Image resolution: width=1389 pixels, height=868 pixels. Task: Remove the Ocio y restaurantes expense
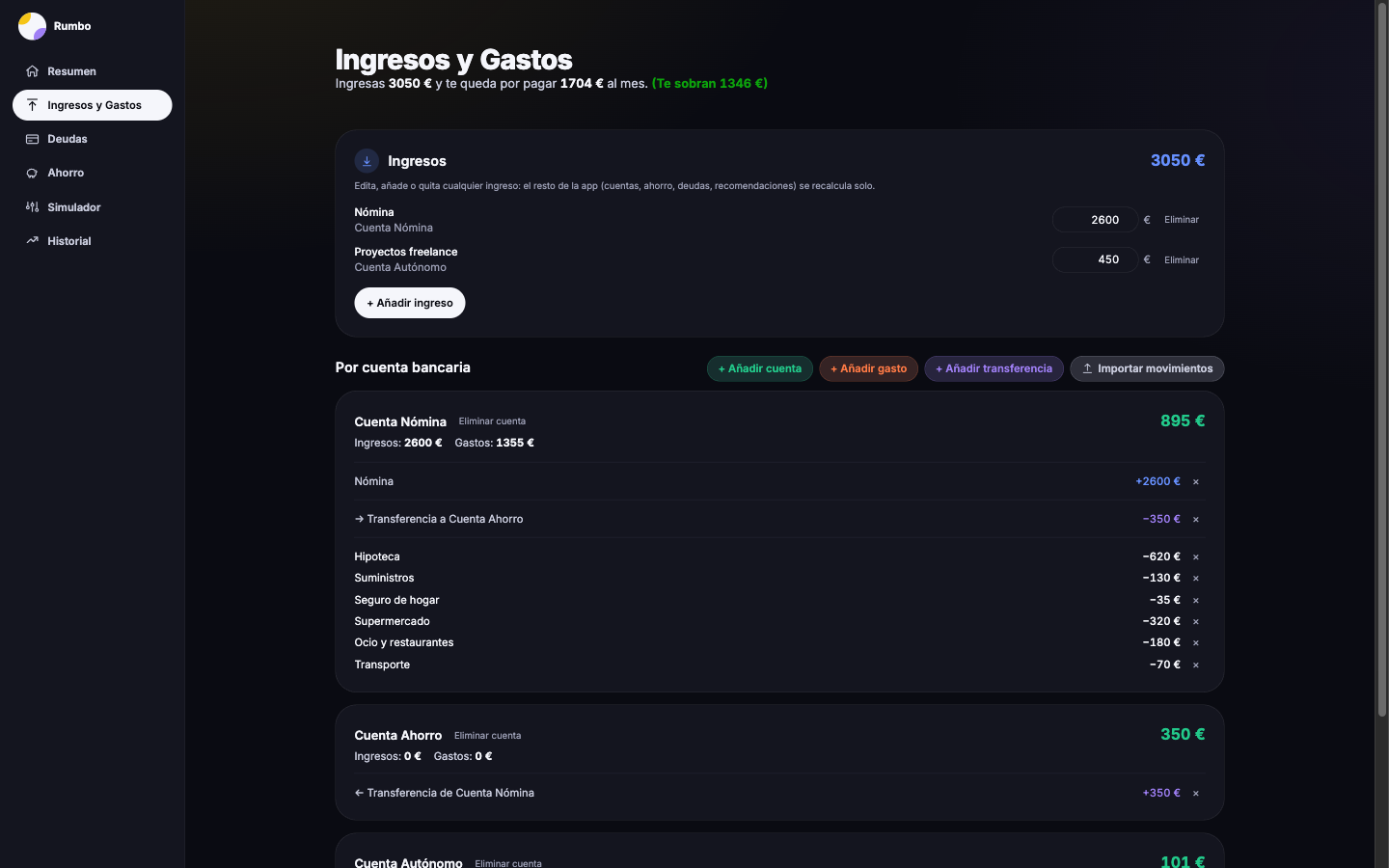1196,642
